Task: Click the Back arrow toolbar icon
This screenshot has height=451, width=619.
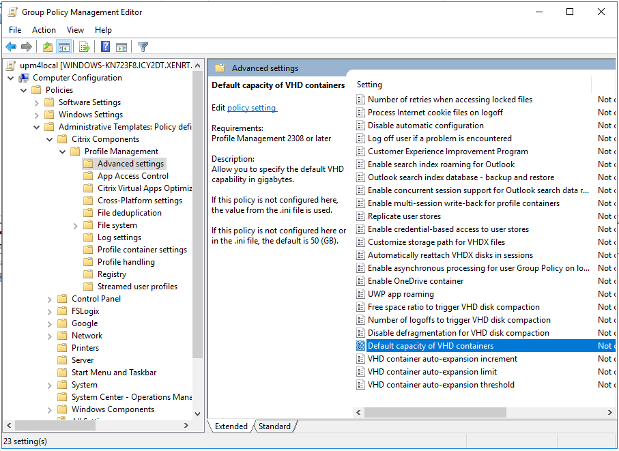Action: coord(11,46)
